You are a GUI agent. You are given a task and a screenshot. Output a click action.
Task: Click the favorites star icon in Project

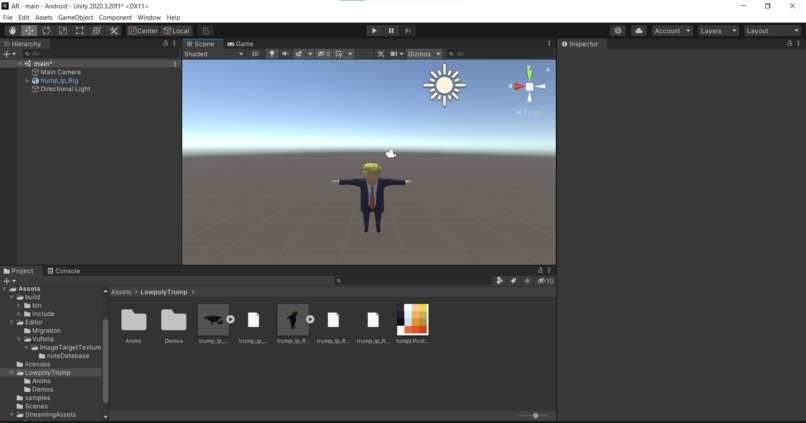pyautogui.click(x=527, y=281)
